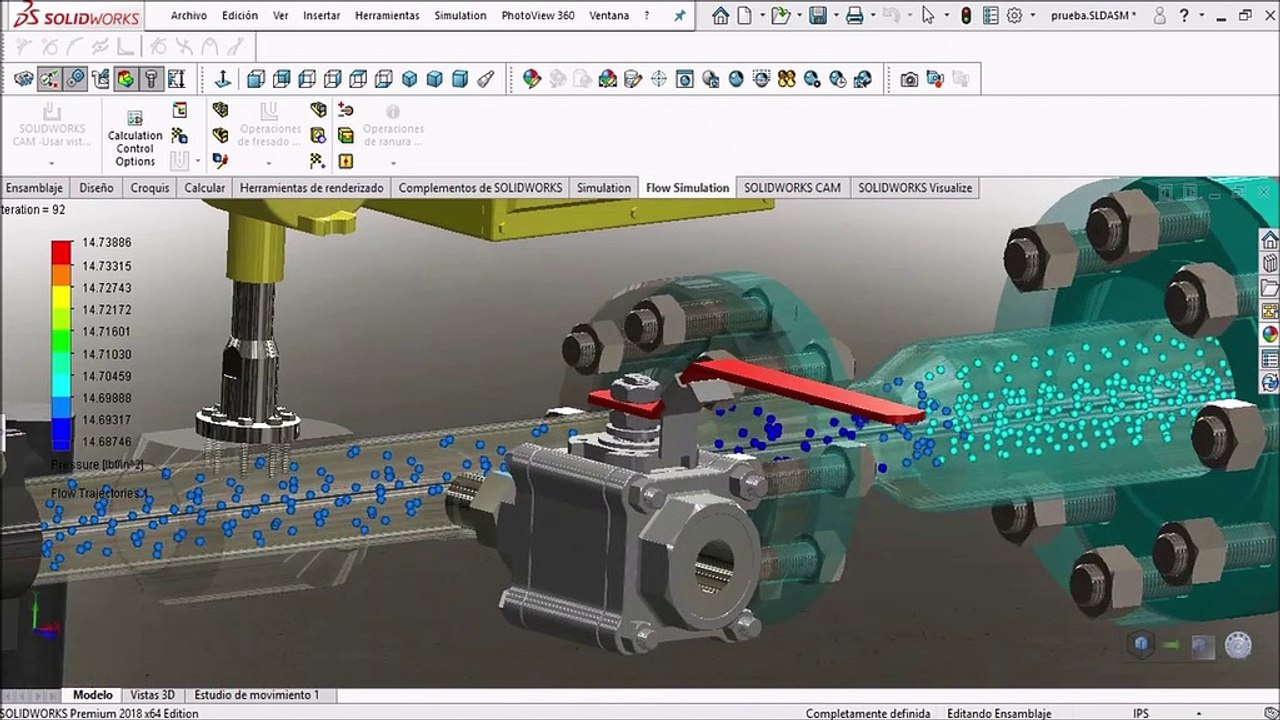Expand the Open file dropdown arrow

click(798, 16)
